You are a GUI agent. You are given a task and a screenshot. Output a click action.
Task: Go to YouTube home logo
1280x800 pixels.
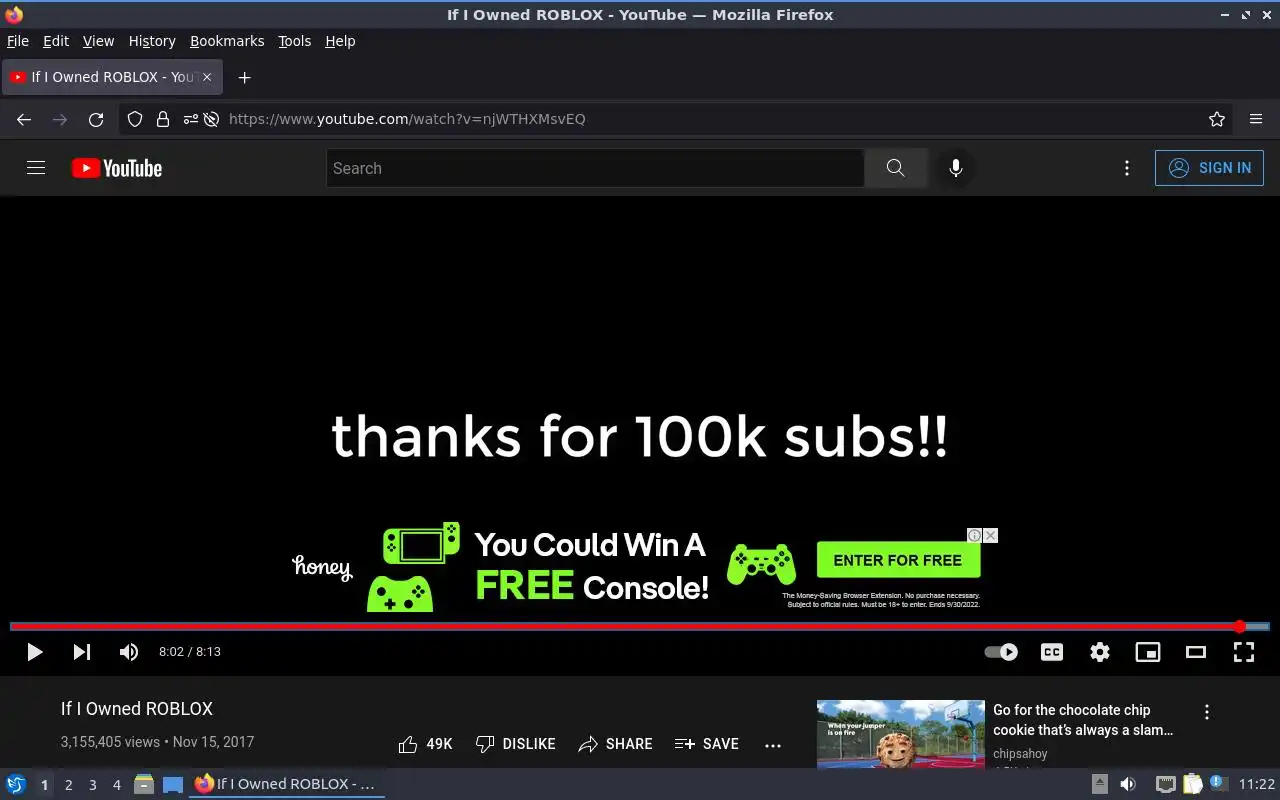point(117,168)
